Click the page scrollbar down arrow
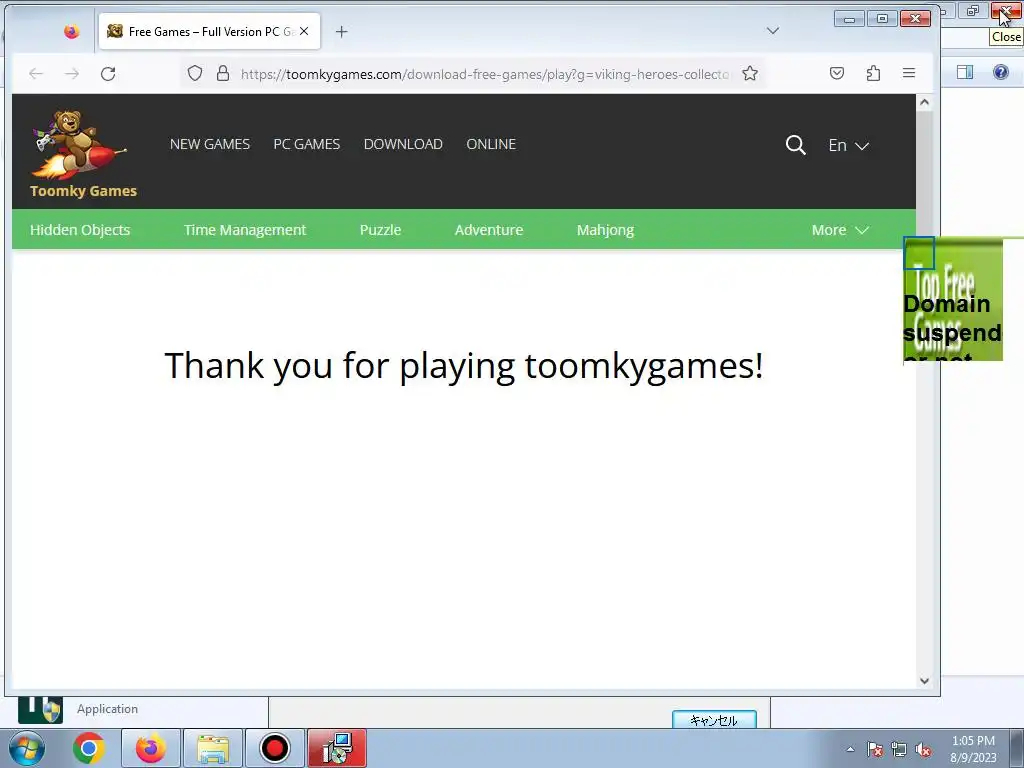 click(924, 680)
